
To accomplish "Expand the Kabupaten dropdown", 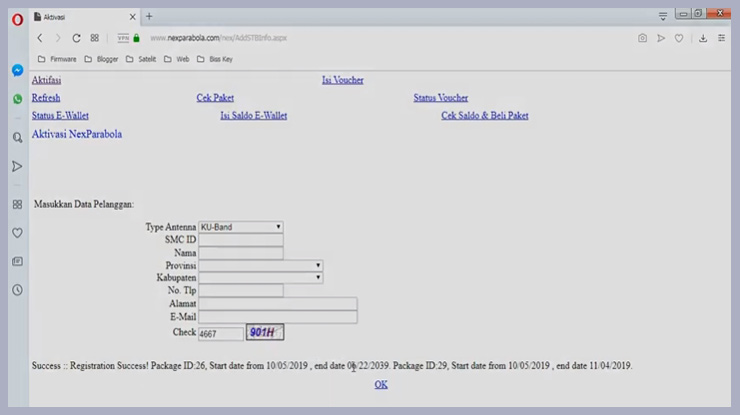I will point(261,277).
